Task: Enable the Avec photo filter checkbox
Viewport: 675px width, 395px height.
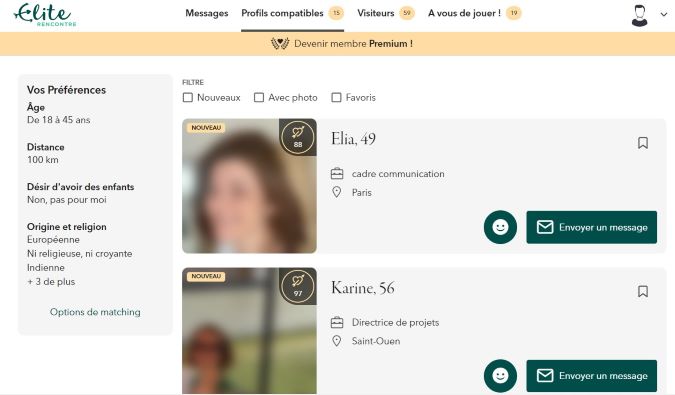Action: coord(259,98)
